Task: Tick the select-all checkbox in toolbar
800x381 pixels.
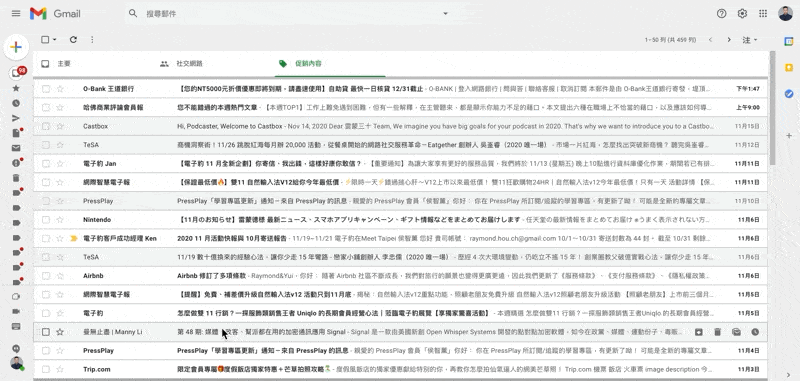Action: point(45,39)
